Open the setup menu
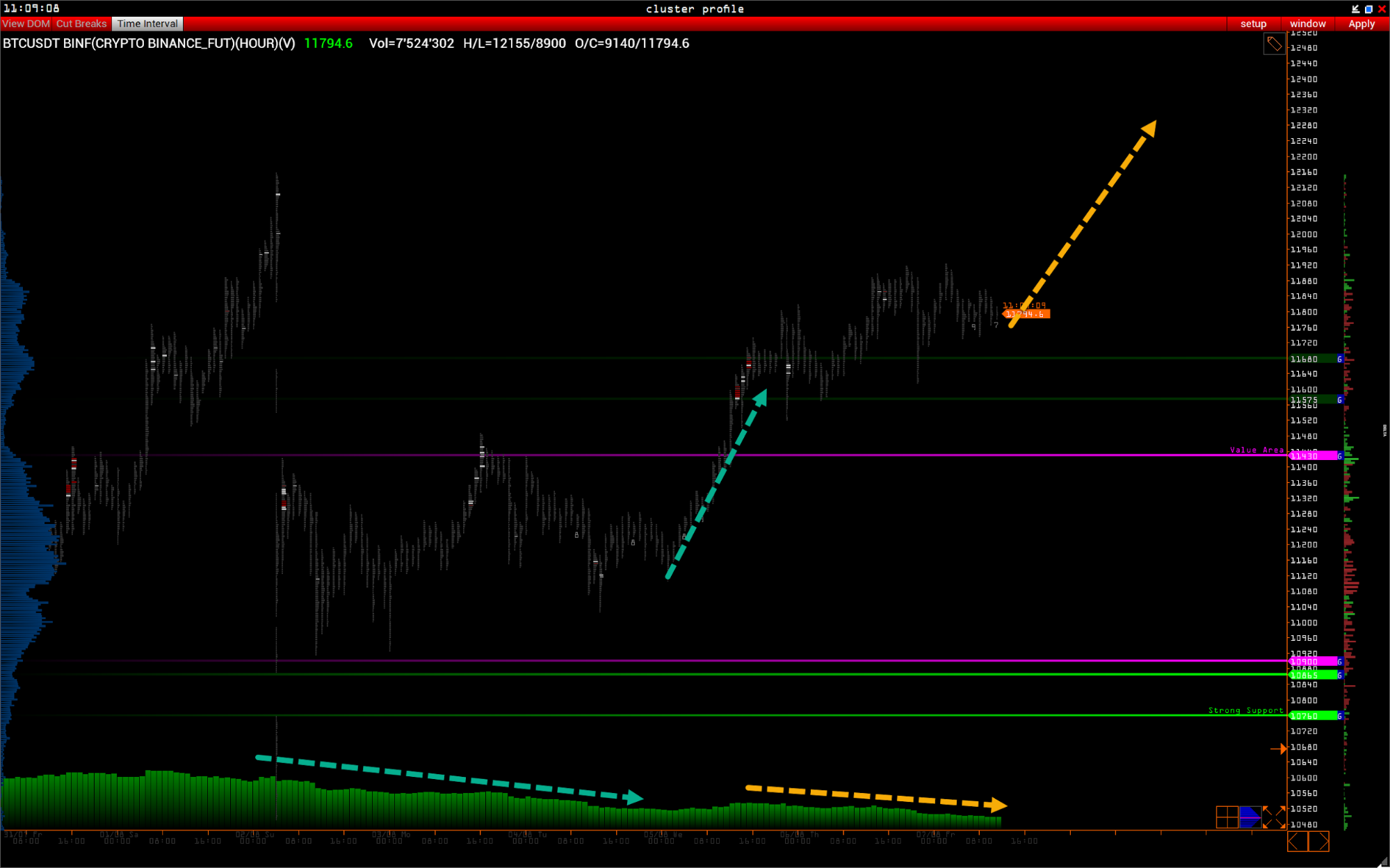This screenshot has width=1390, height=868. pyautogui.click(x=1253, y=24)
